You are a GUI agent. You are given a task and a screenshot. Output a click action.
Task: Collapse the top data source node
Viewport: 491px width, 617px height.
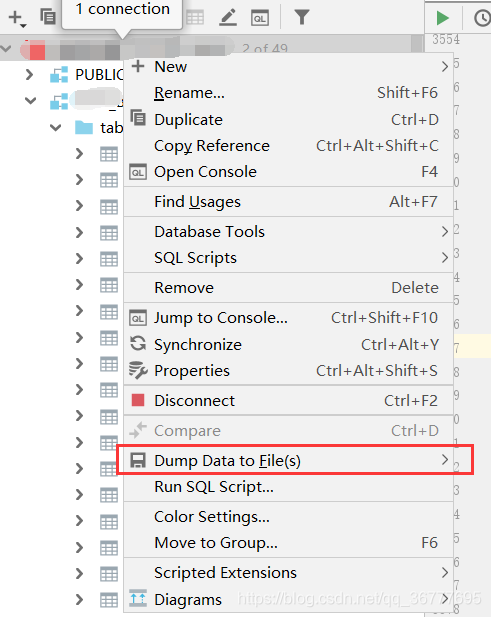(6, 49)
